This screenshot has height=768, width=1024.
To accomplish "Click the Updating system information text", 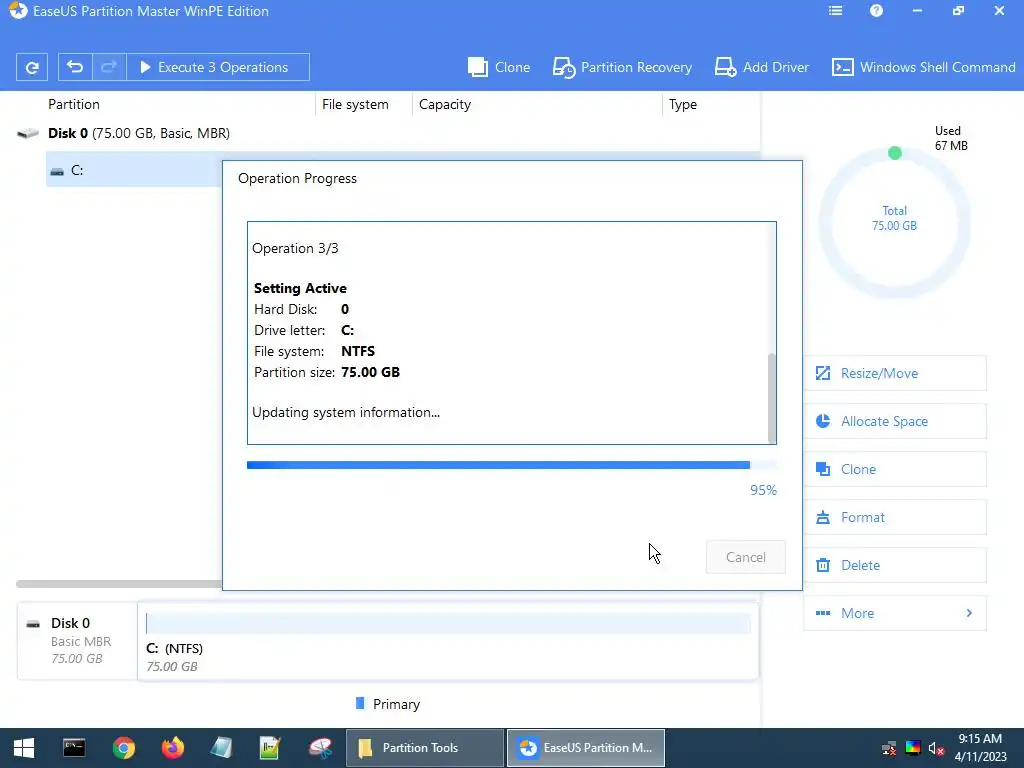I will click(x=346, y=412).
